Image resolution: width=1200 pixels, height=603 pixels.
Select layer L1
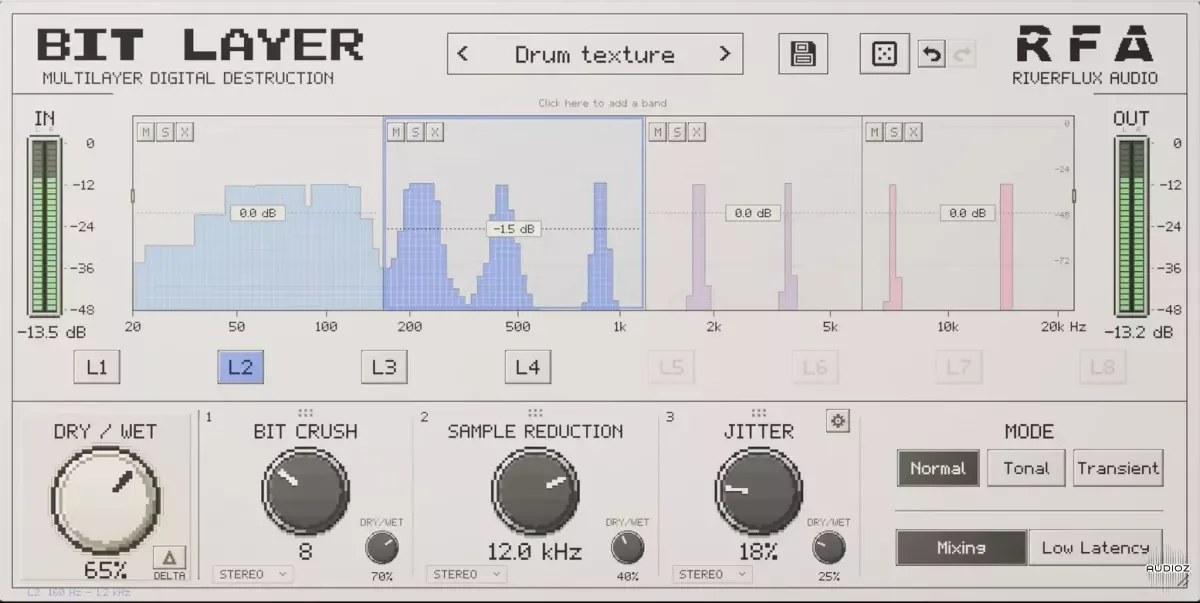97,367
